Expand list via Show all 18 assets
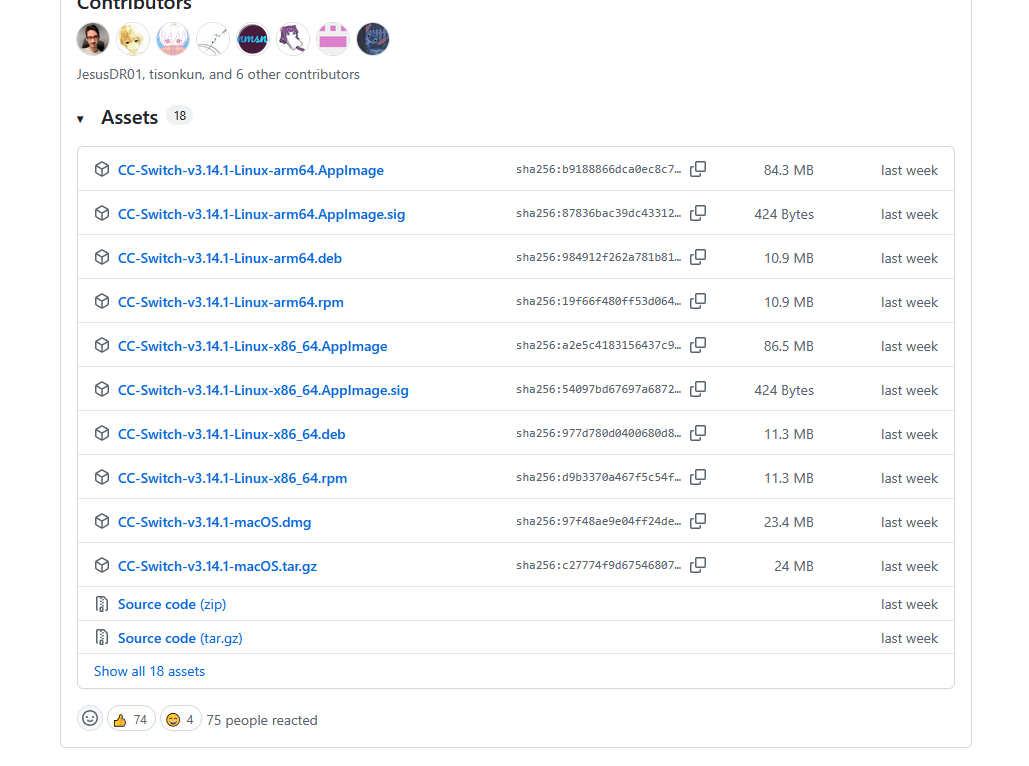Screen dimensions: 1029x766 click(x=149, y=671)
